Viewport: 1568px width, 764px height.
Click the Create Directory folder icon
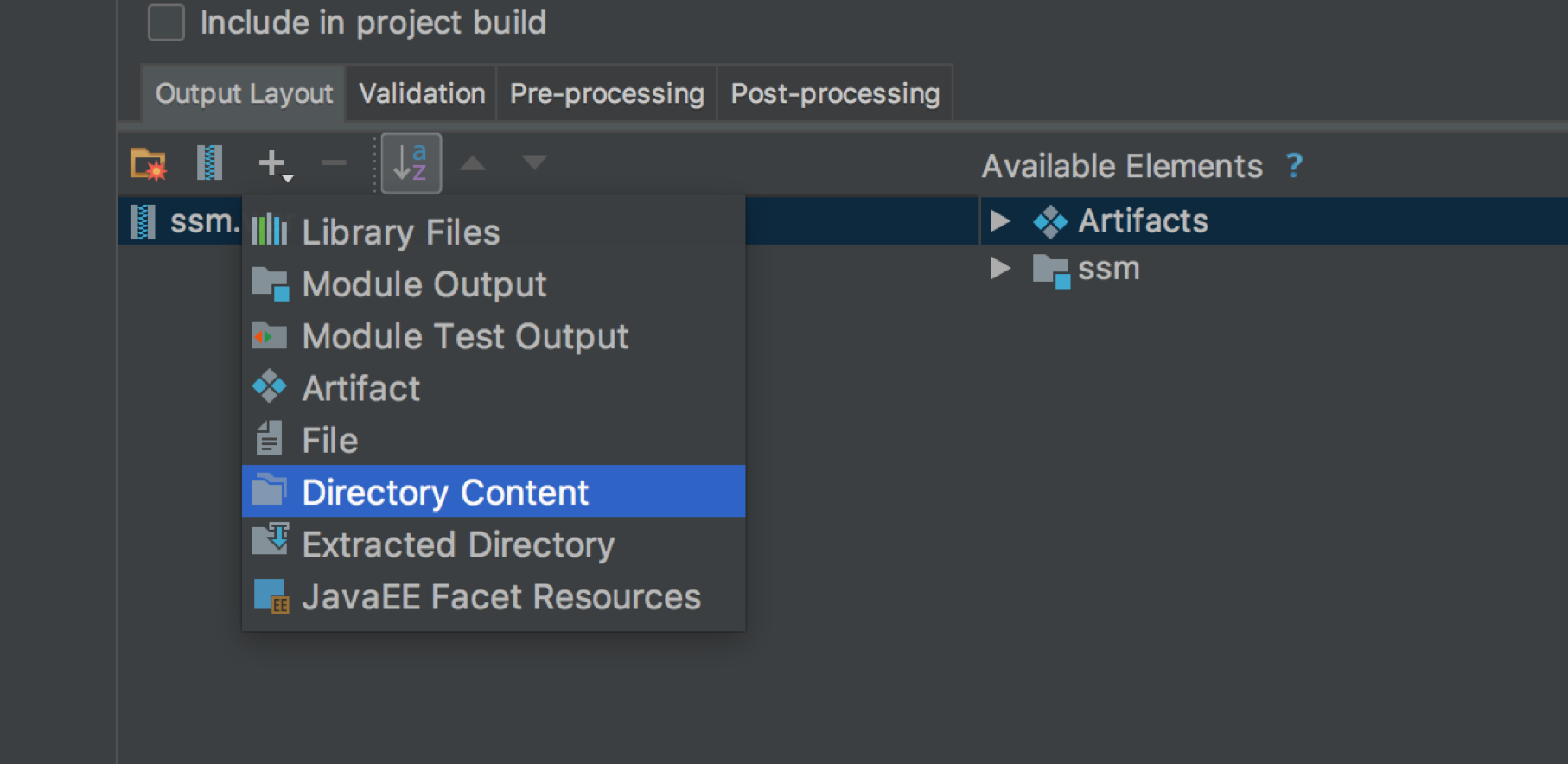click(148, 163)
